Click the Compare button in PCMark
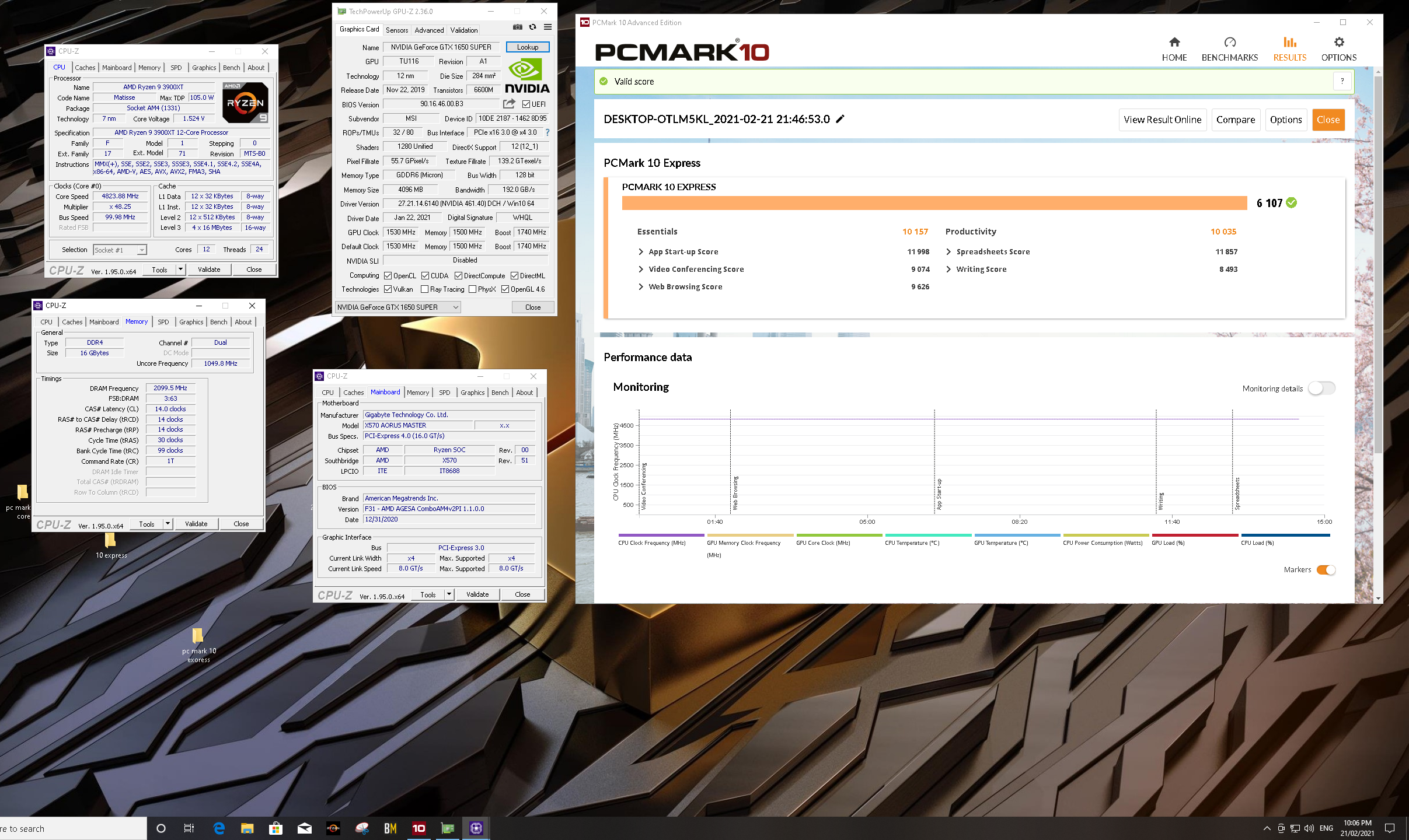The image size is (1409, 840). 1235,120
